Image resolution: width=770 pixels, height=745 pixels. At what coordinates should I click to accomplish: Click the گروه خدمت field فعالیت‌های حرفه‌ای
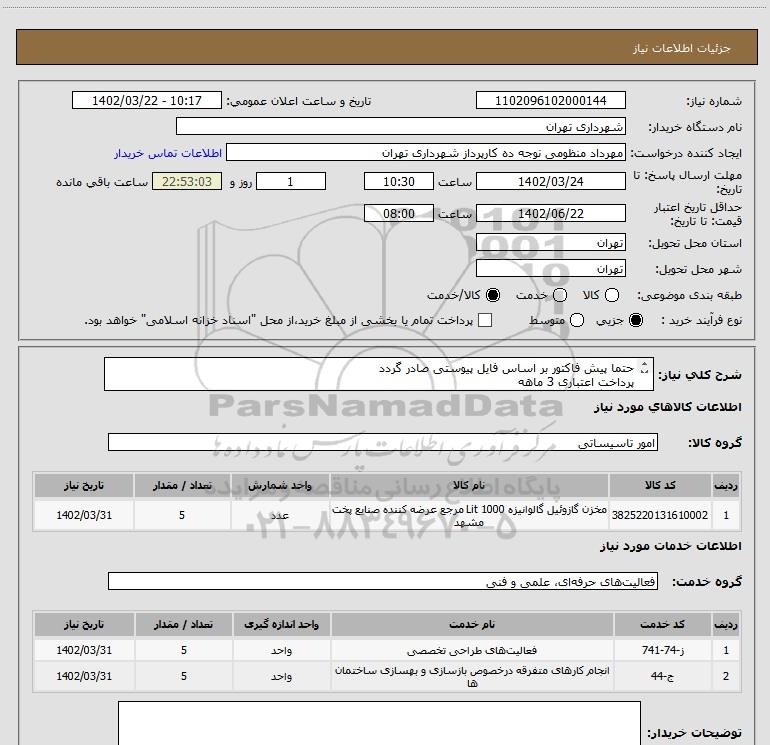[x=383, y=581]
